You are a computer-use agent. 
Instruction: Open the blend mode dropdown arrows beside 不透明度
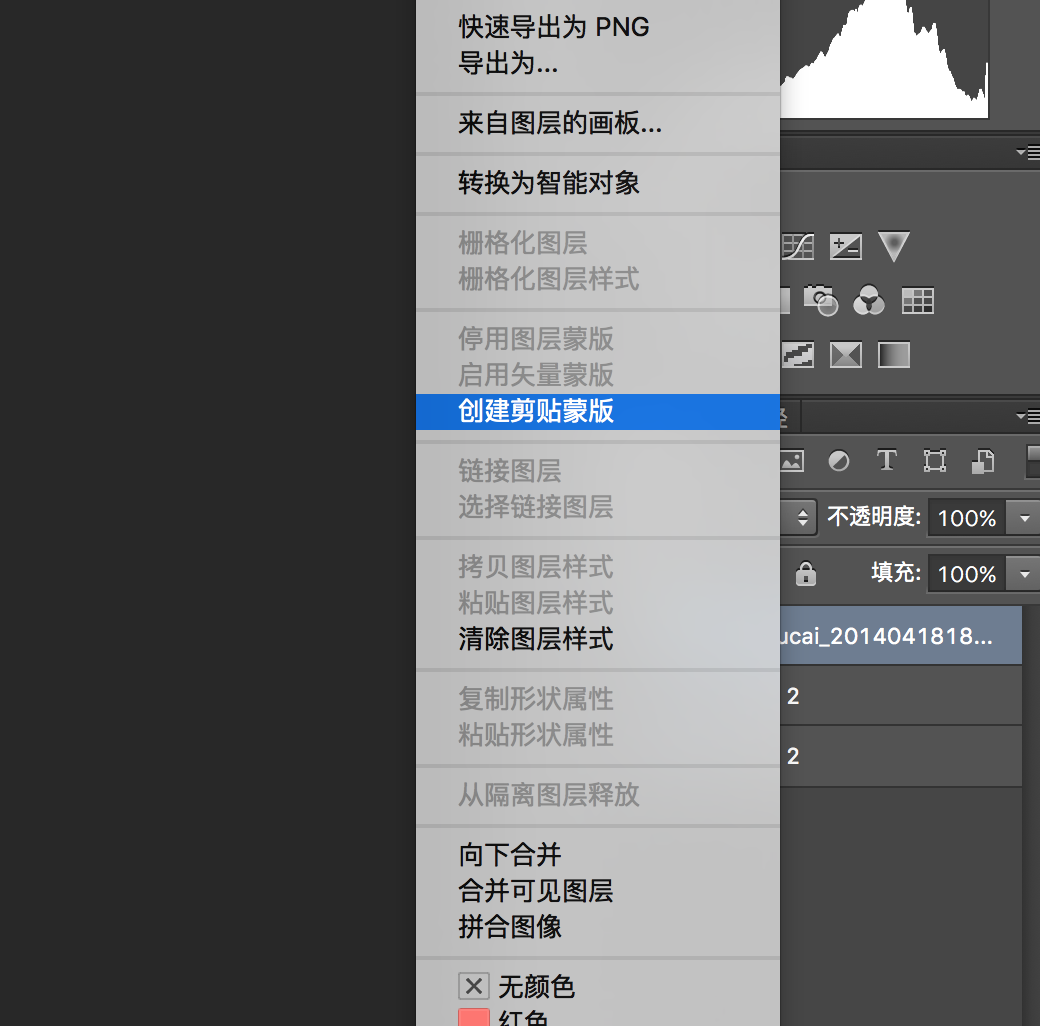click(x=801, y=517)
